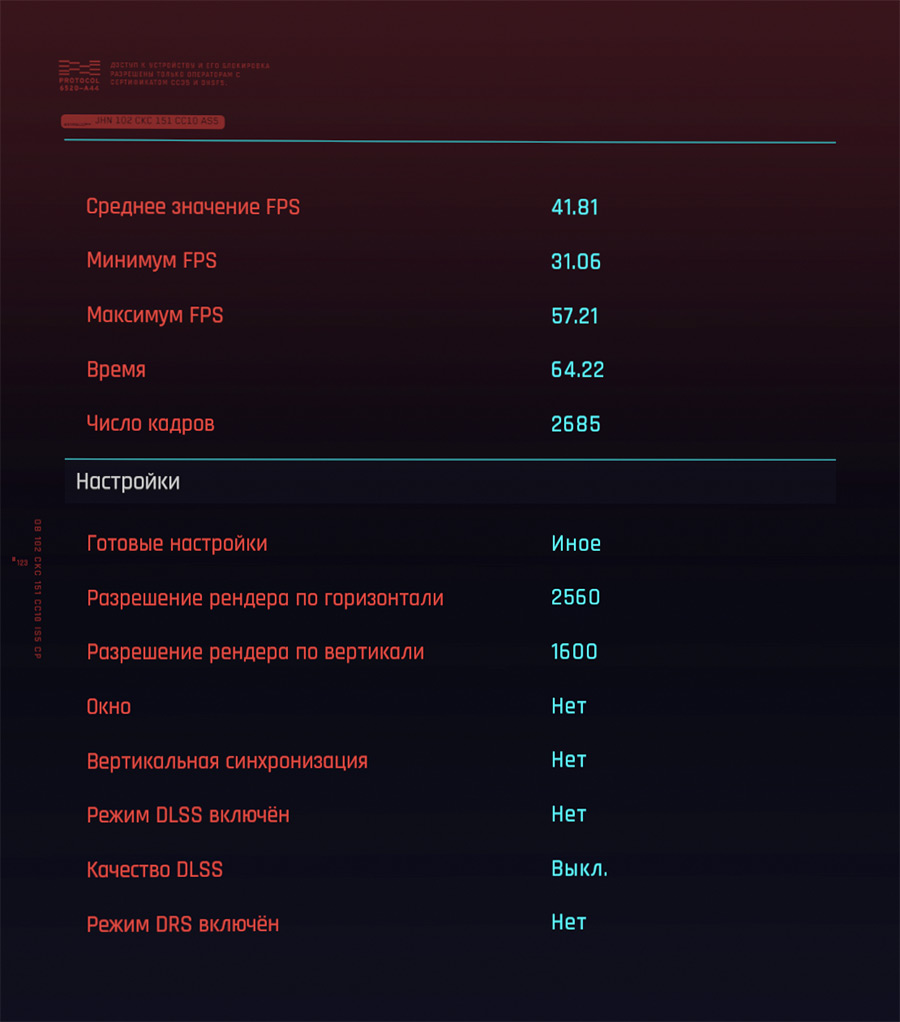This screenshot has height=1022, width=900.
Task: Toggle Вертикальная синхронизация value Нет
Action: [569, 760]
